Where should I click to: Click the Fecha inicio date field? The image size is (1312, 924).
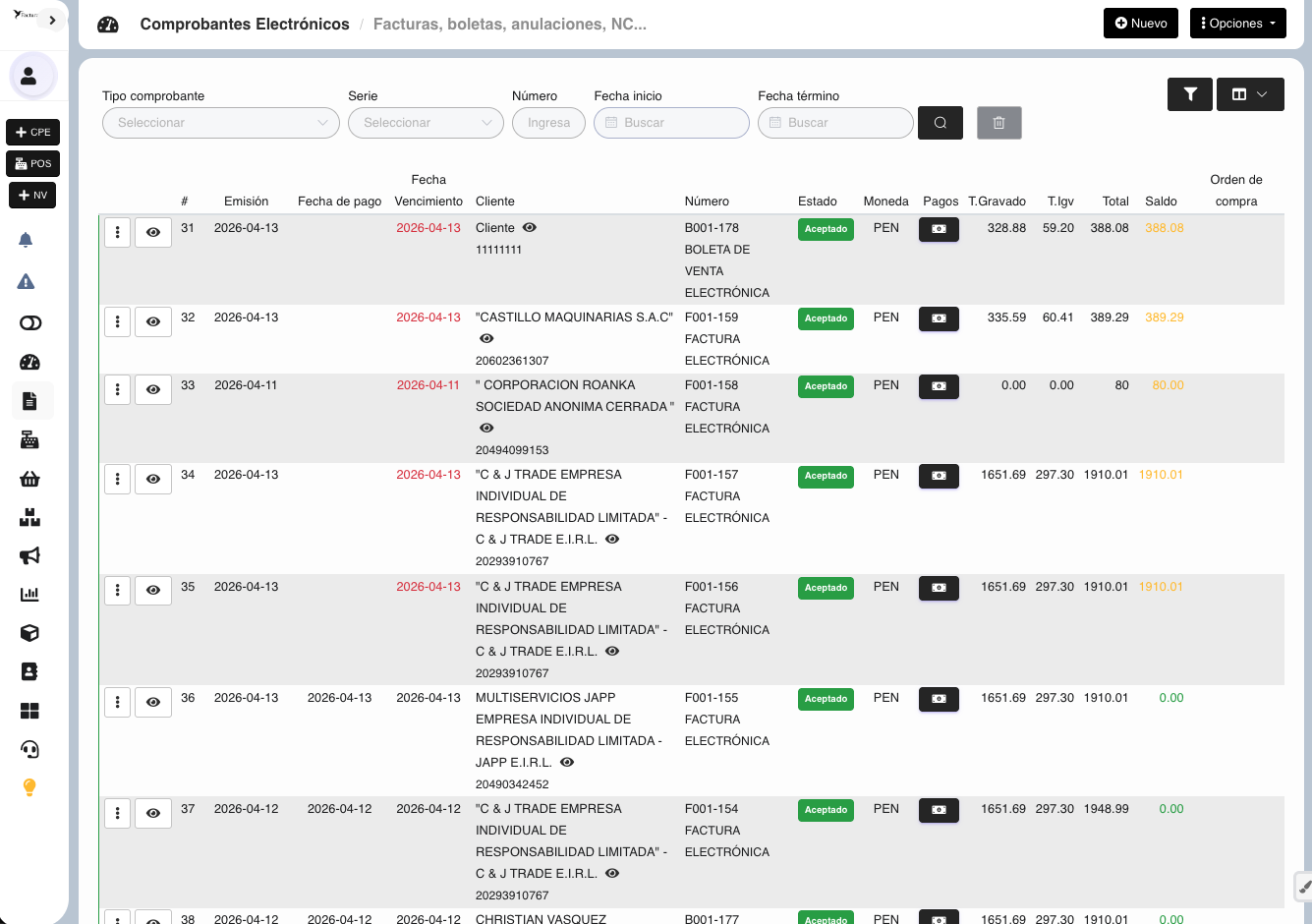[671, 123]
